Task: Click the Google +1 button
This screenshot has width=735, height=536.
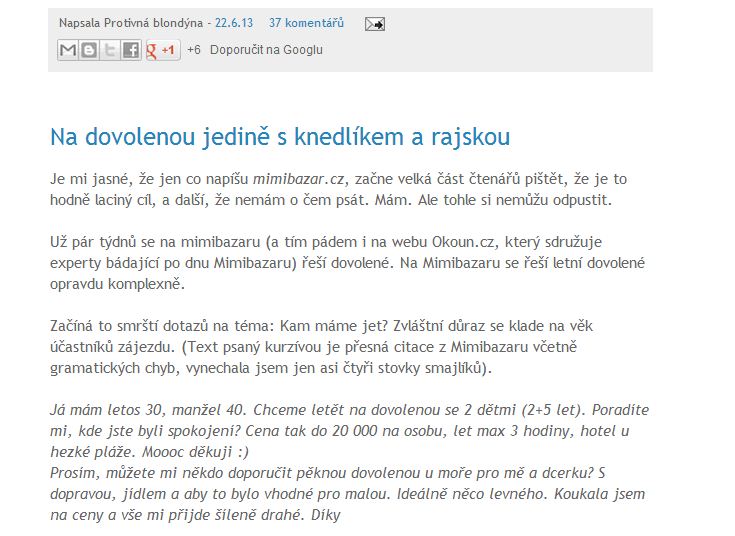Action: [162, 50]
